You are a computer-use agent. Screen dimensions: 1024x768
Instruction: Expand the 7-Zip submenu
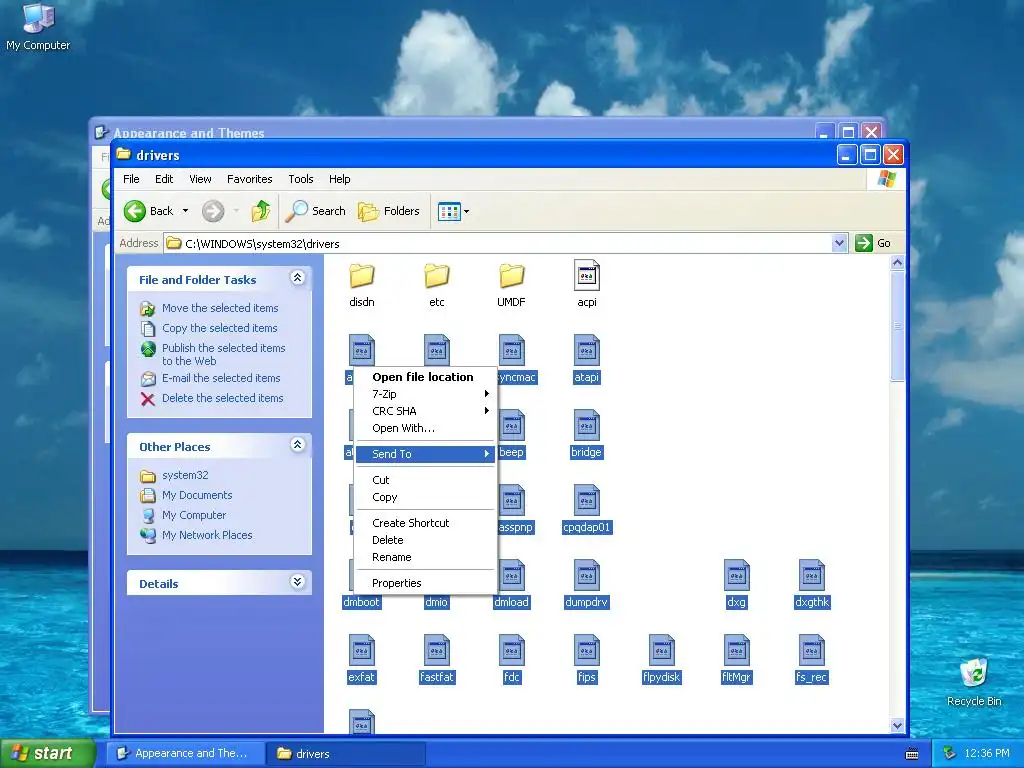click(425, 394)
